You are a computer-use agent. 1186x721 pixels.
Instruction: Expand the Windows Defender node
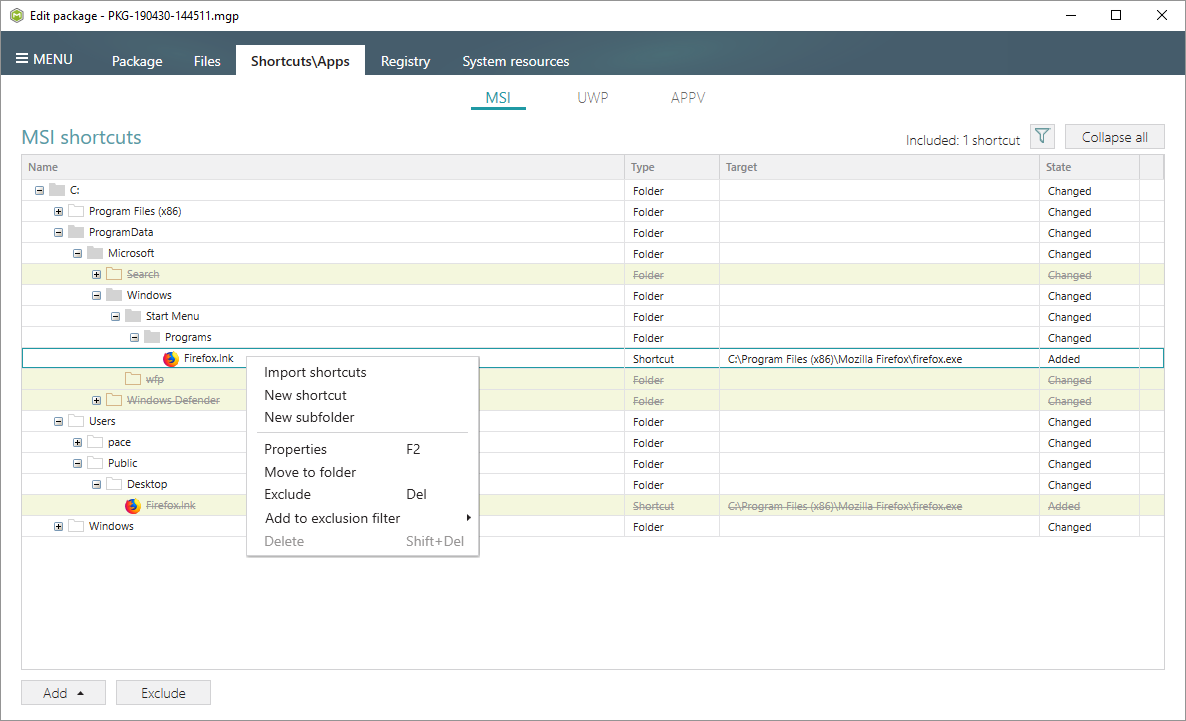pyautogui.click(x=96, y=400)
